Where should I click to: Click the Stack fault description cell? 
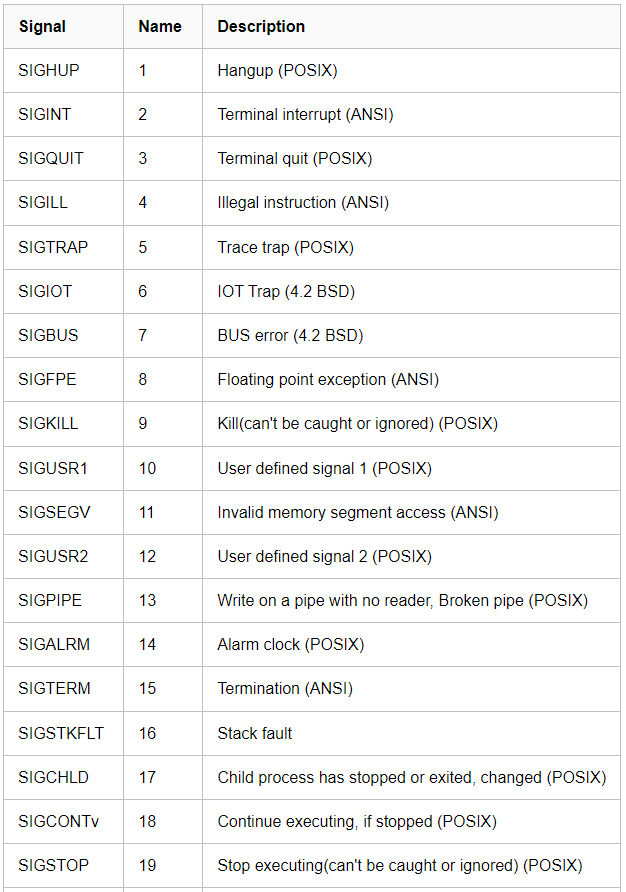[255, 733]
